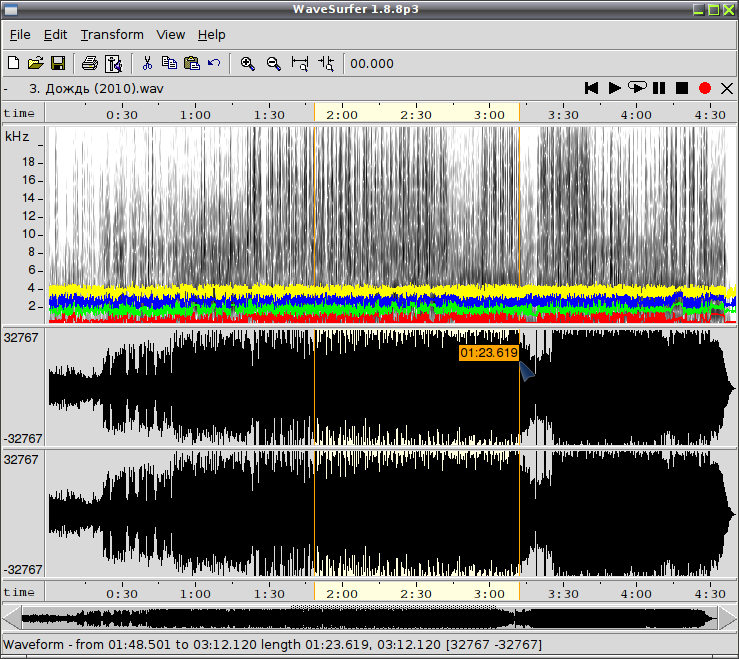Paste with the clipboard icon
Image resolution: width=739 pixels, height=659 pixels.
pyautogui.click(x=192, y=63)
